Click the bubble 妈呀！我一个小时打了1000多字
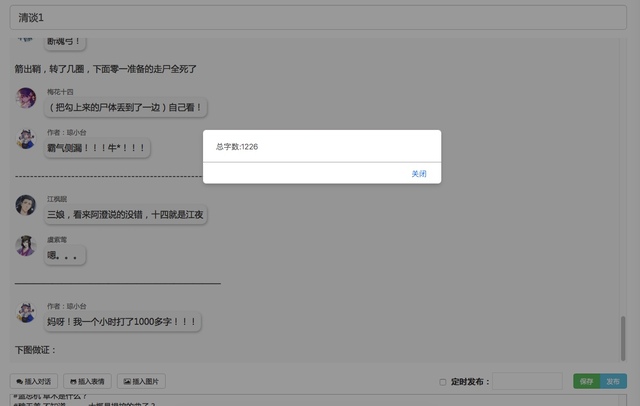 pos(122,322)
